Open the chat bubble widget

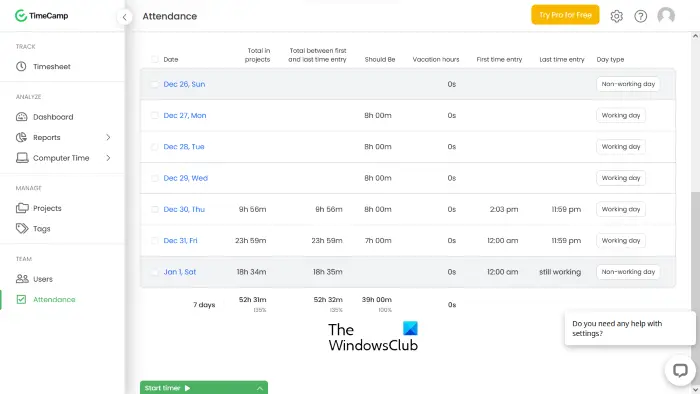pos(680,370)
